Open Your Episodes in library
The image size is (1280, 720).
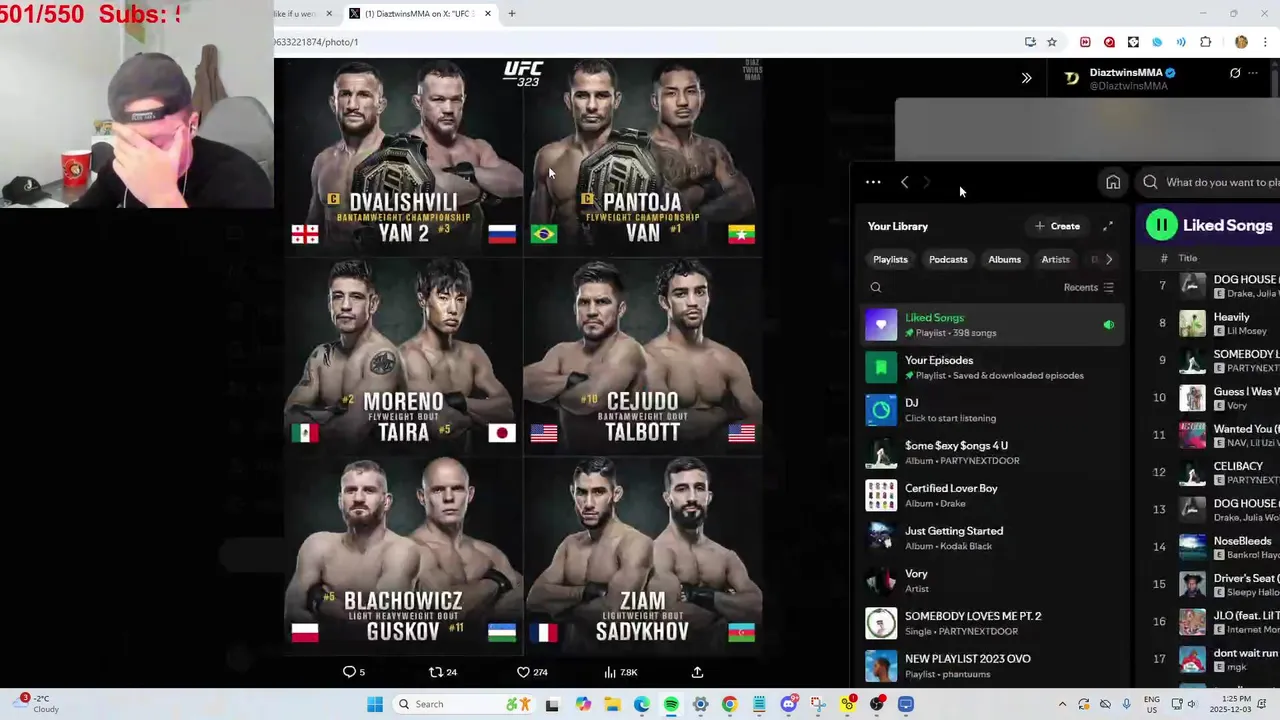(x=990, y=367)
